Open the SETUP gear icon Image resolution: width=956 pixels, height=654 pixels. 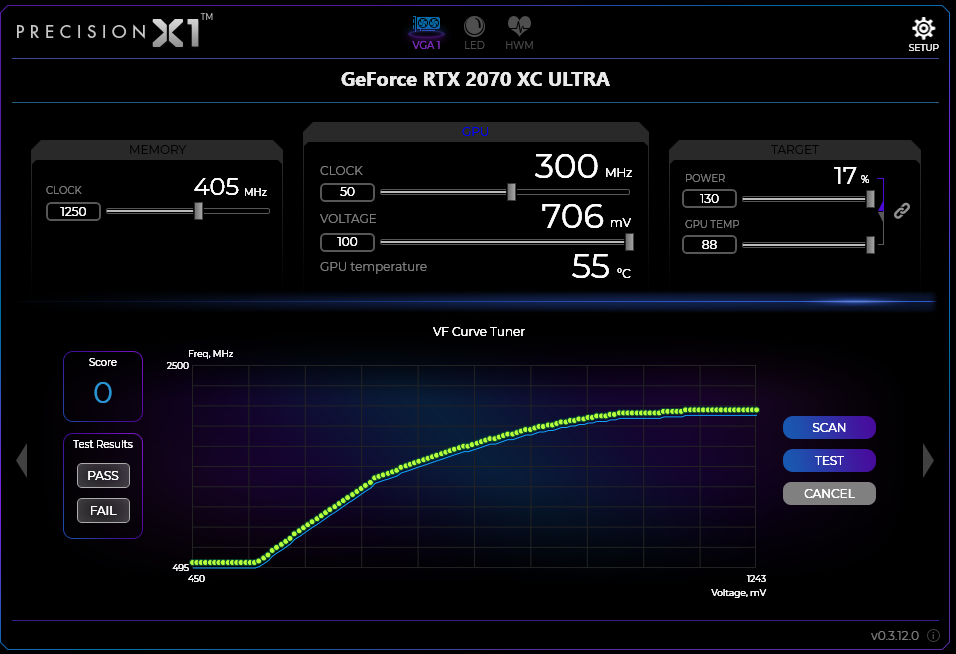coord(923,35)
